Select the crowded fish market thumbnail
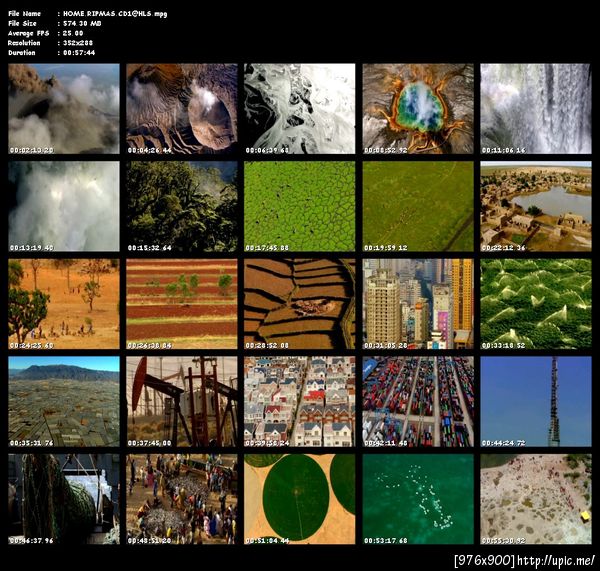 point(182,499)
